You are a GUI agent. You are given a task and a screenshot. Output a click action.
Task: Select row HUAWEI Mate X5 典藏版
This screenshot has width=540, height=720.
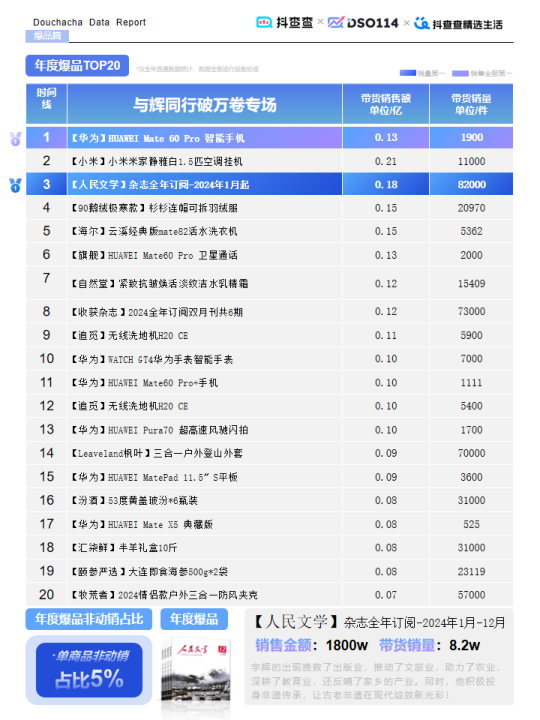(270, 524)
